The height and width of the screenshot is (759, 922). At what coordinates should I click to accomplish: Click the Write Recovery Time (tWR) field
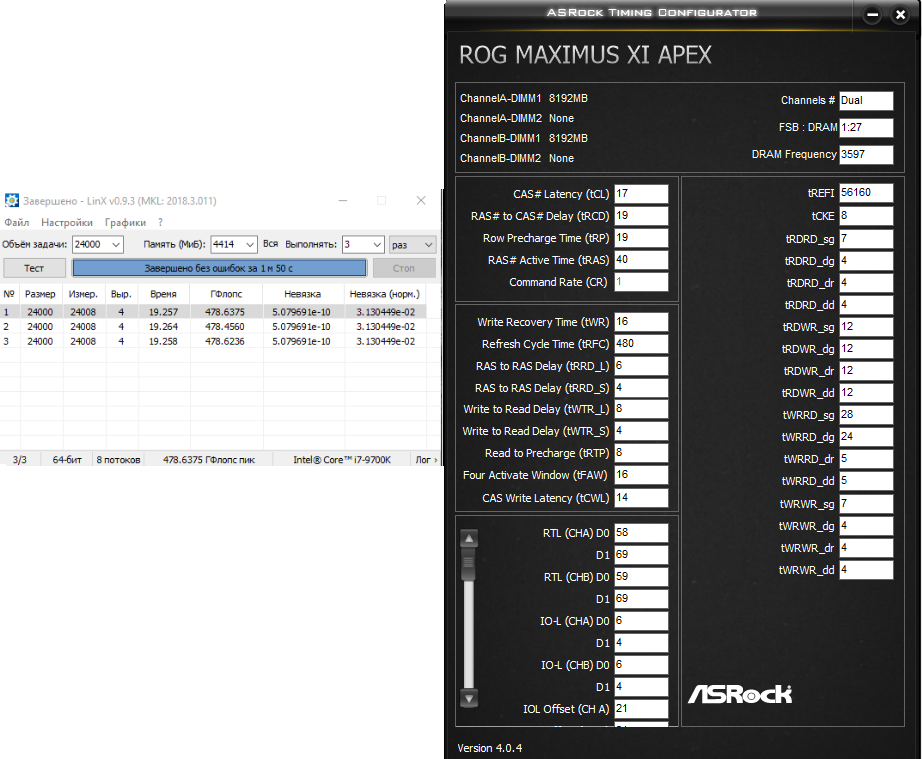pyautogui.click(x=641, y=322)
